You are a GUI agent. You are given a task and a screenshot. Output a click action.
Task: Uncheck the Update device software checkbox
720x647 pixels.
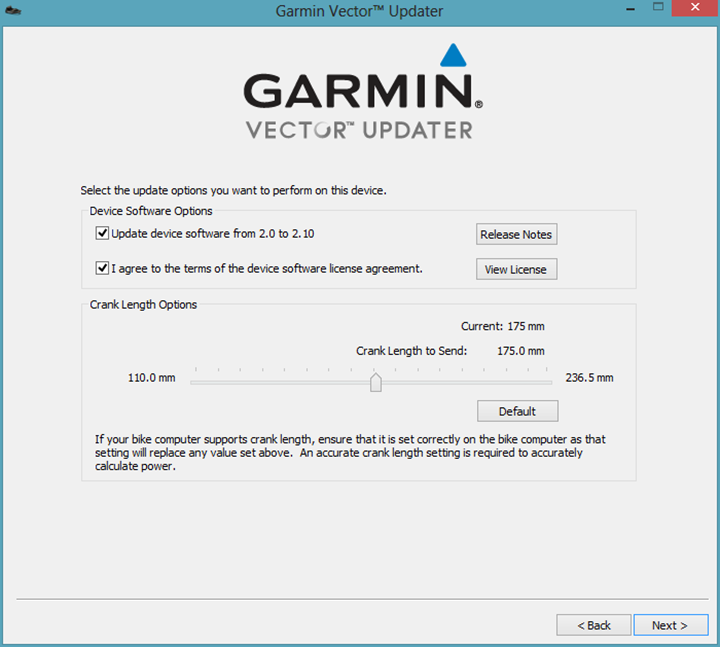tap(102, 233)
